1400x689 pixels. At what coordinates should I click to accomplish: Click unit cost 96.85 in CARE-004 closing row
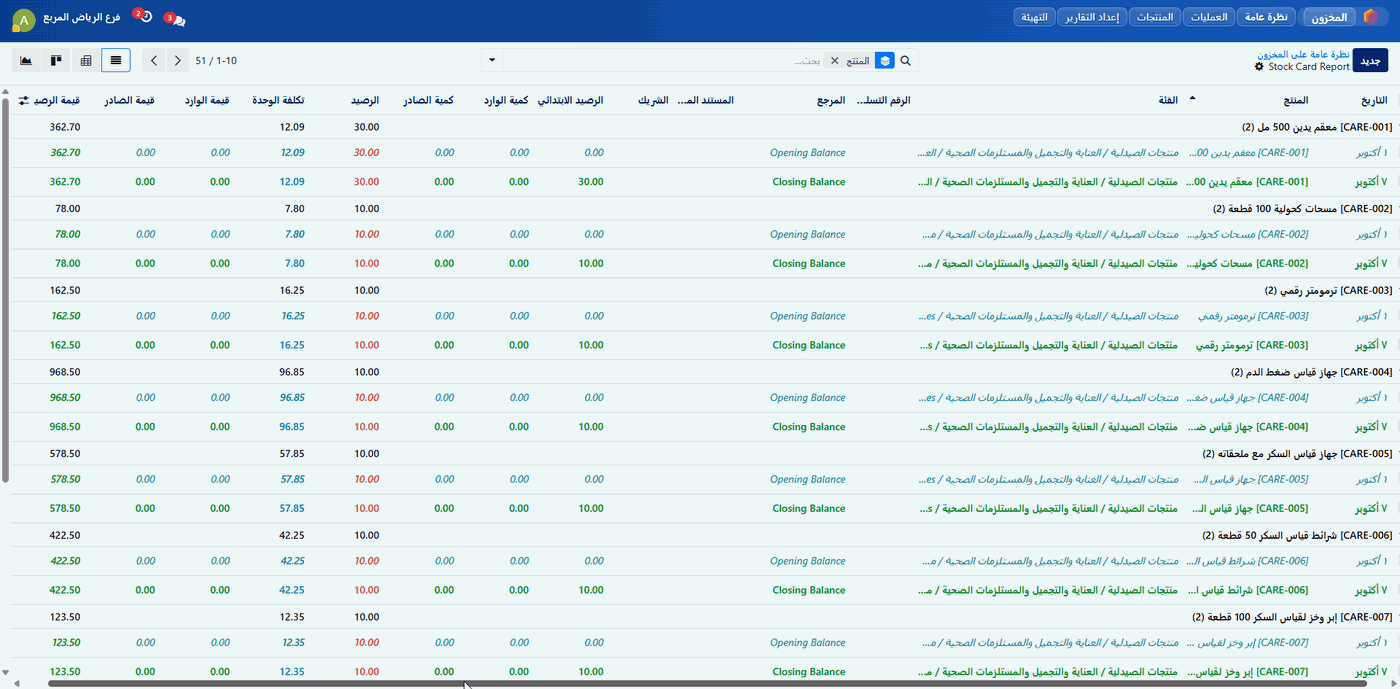[x=292, y=427]
